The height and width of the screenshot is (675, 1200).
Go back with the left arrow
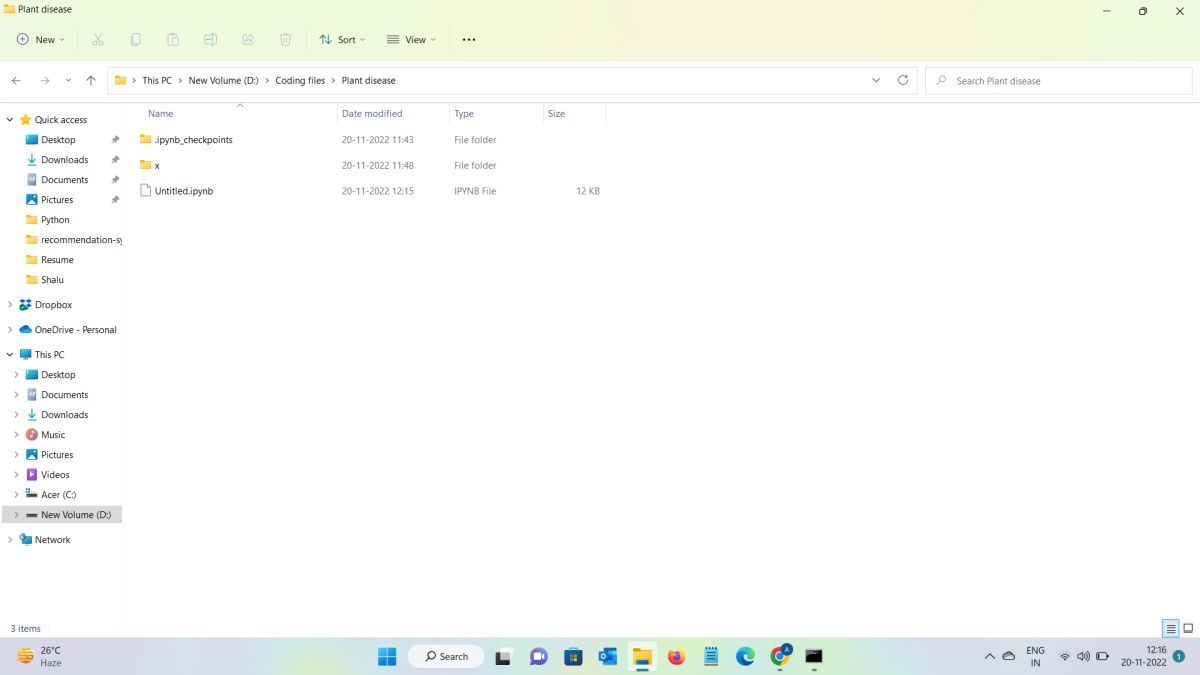coord(16,80)
